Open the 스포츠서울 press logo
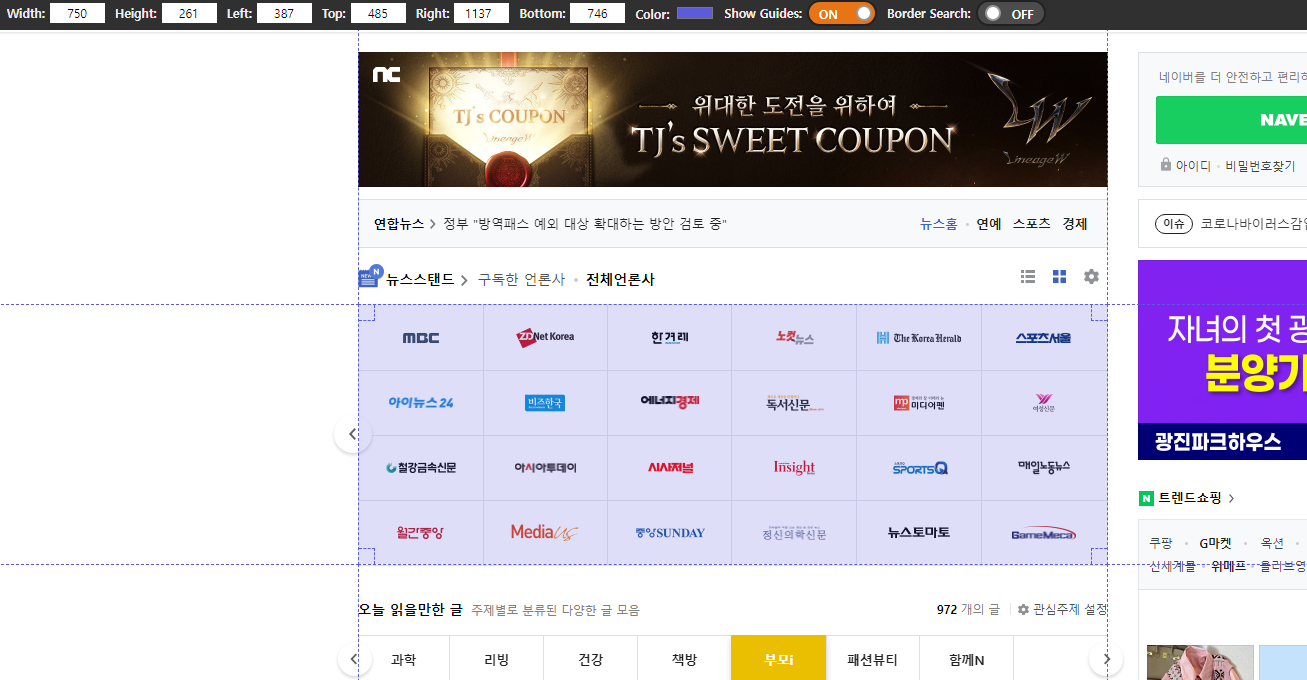Screen dimensions: 1307x680 [1043, 338]
